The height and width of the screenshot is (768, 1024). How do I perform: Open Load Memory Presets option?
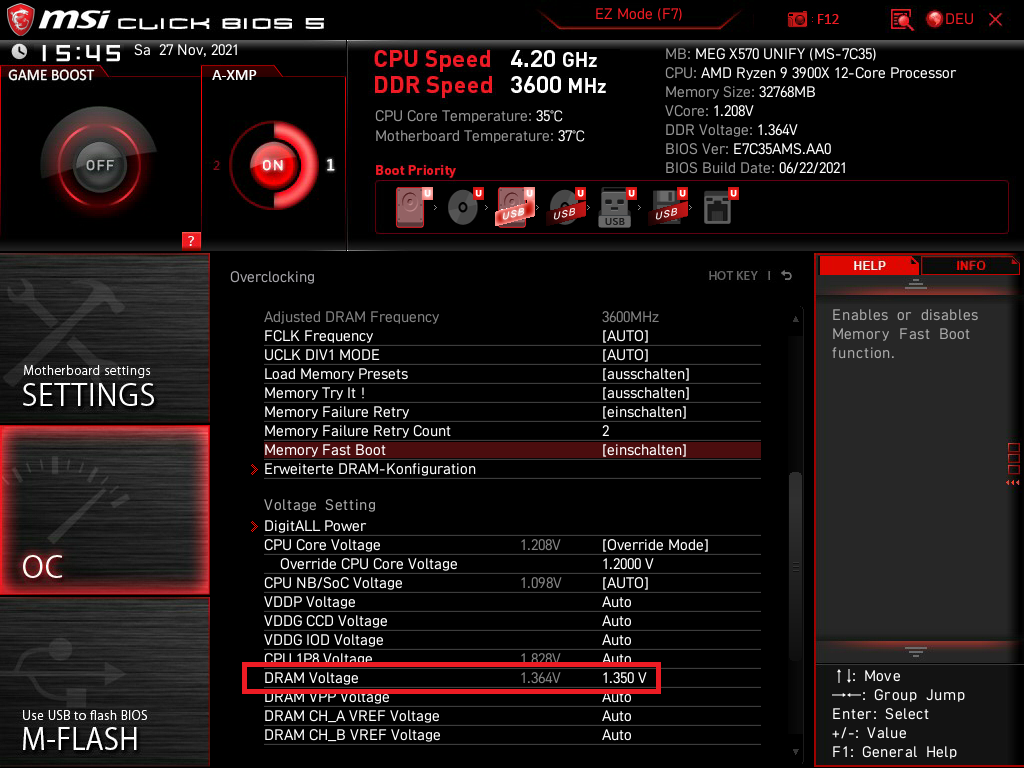coord(512,374)
